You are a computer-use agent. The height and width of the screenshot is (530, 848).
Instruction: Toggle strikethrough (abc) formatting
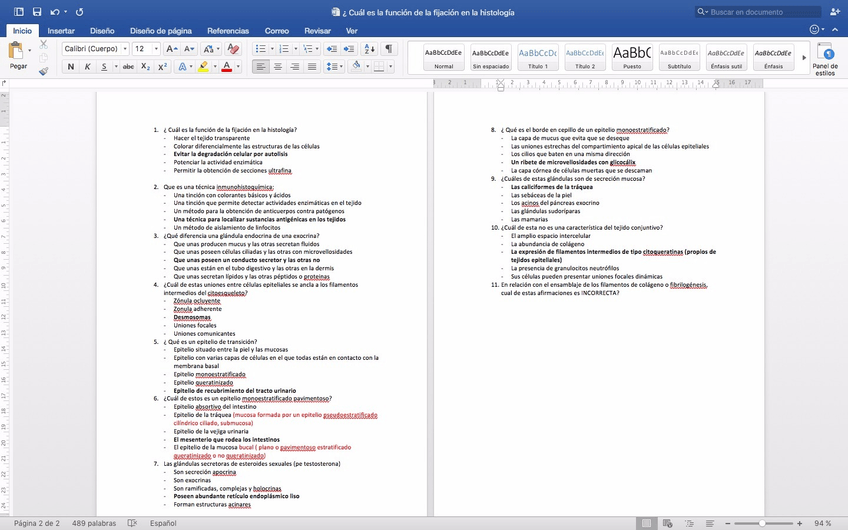tap(128, 67)
